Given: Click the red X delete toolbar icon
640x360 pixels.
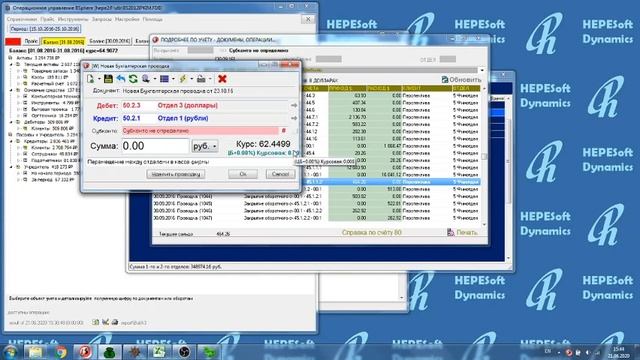Looking at the screenshot, I should 222,79.
